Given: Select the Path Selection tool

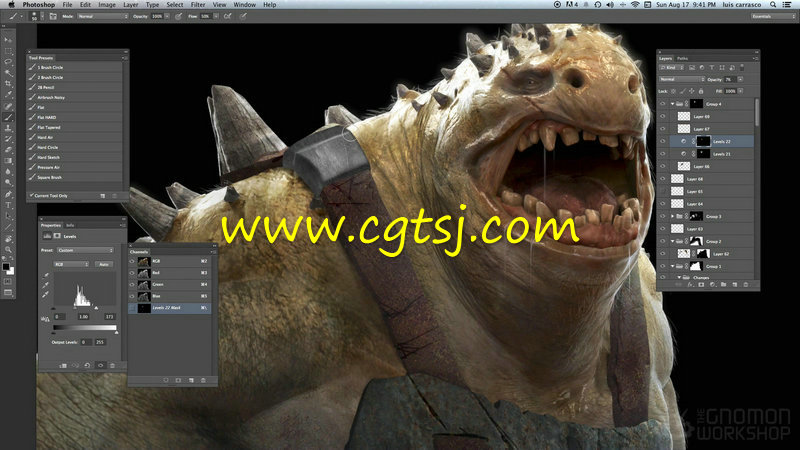Looking at the screenshot, I should click(8, 216).
